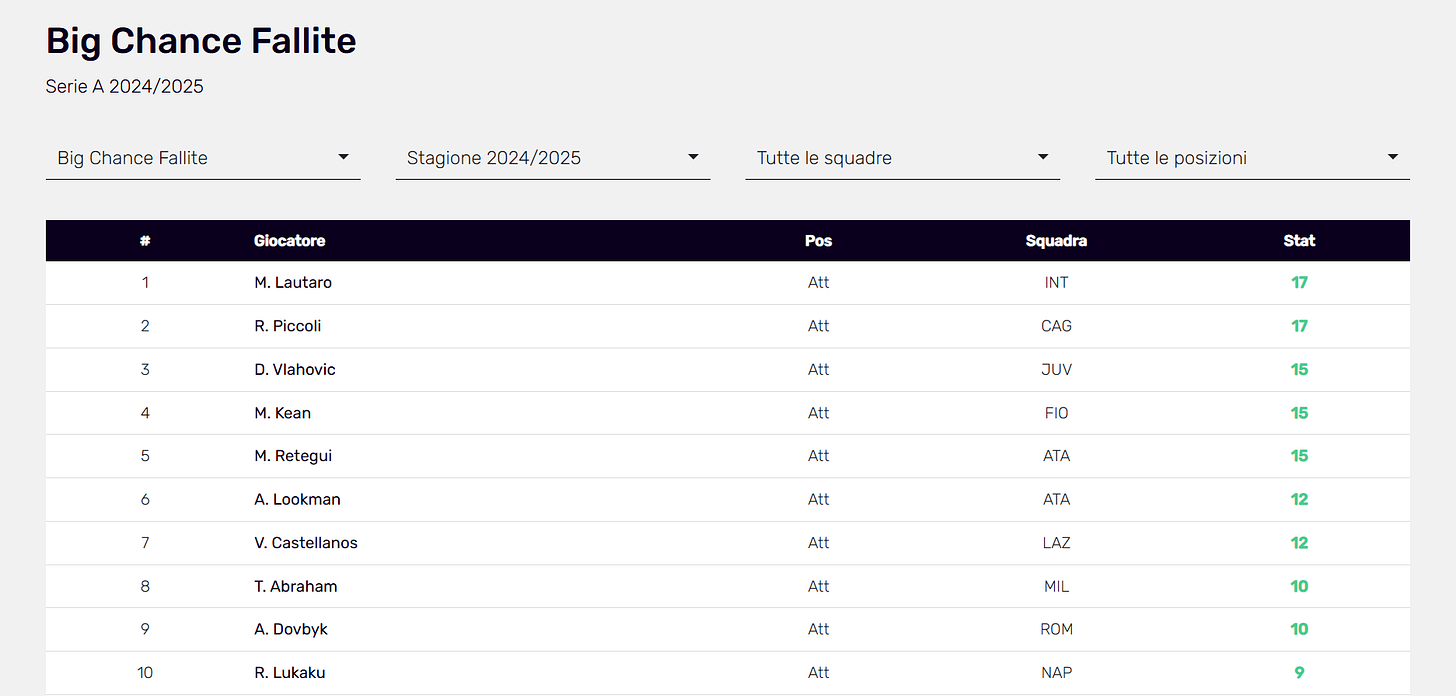Click stat value 15 for M. Kean
This screenshot has height=696, width=1456.
click(1299, 413)
